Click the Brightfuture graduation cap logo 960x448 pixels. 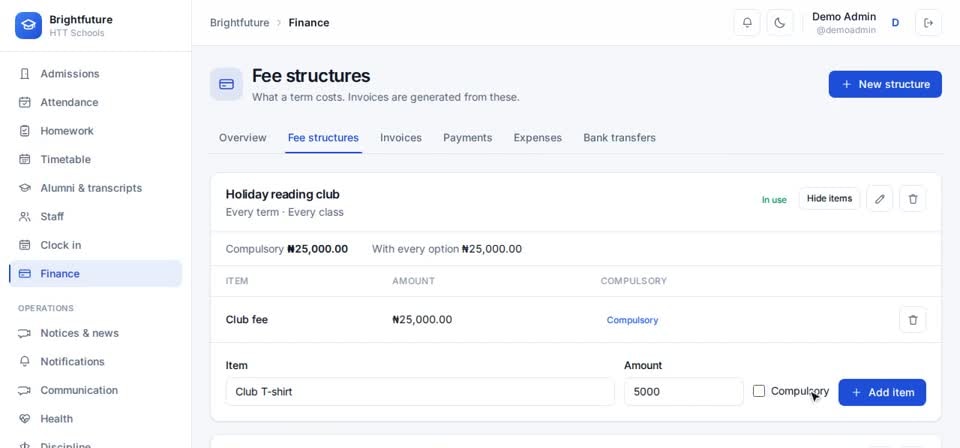pyautogui.click(x=28, y=26)
